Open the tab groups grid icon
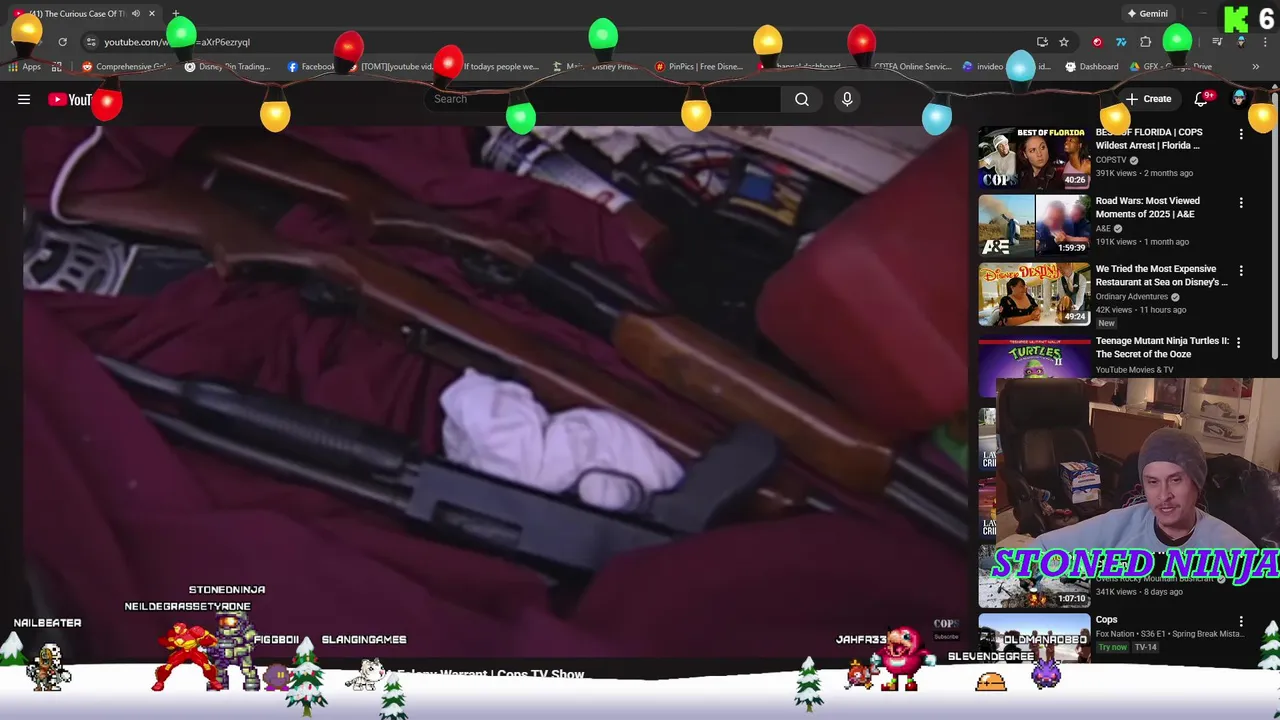The height and width of the screenshot is (720, 1280). tap(57, 67)
